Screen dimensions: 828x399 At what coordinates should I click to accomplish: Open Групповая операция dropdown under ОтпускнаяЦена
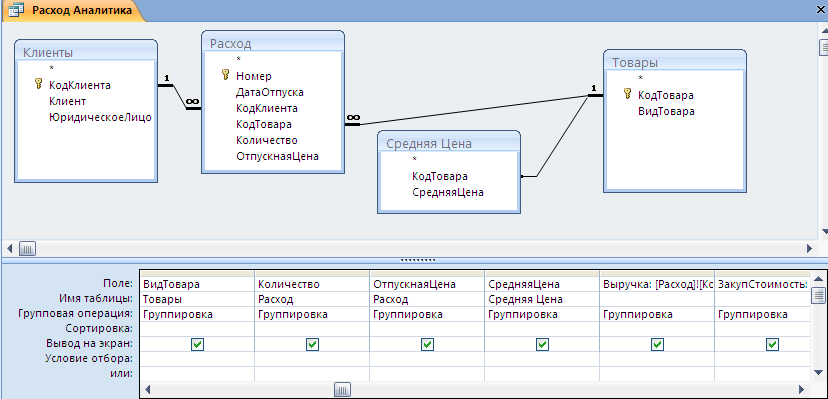click(x=427, y=314)
